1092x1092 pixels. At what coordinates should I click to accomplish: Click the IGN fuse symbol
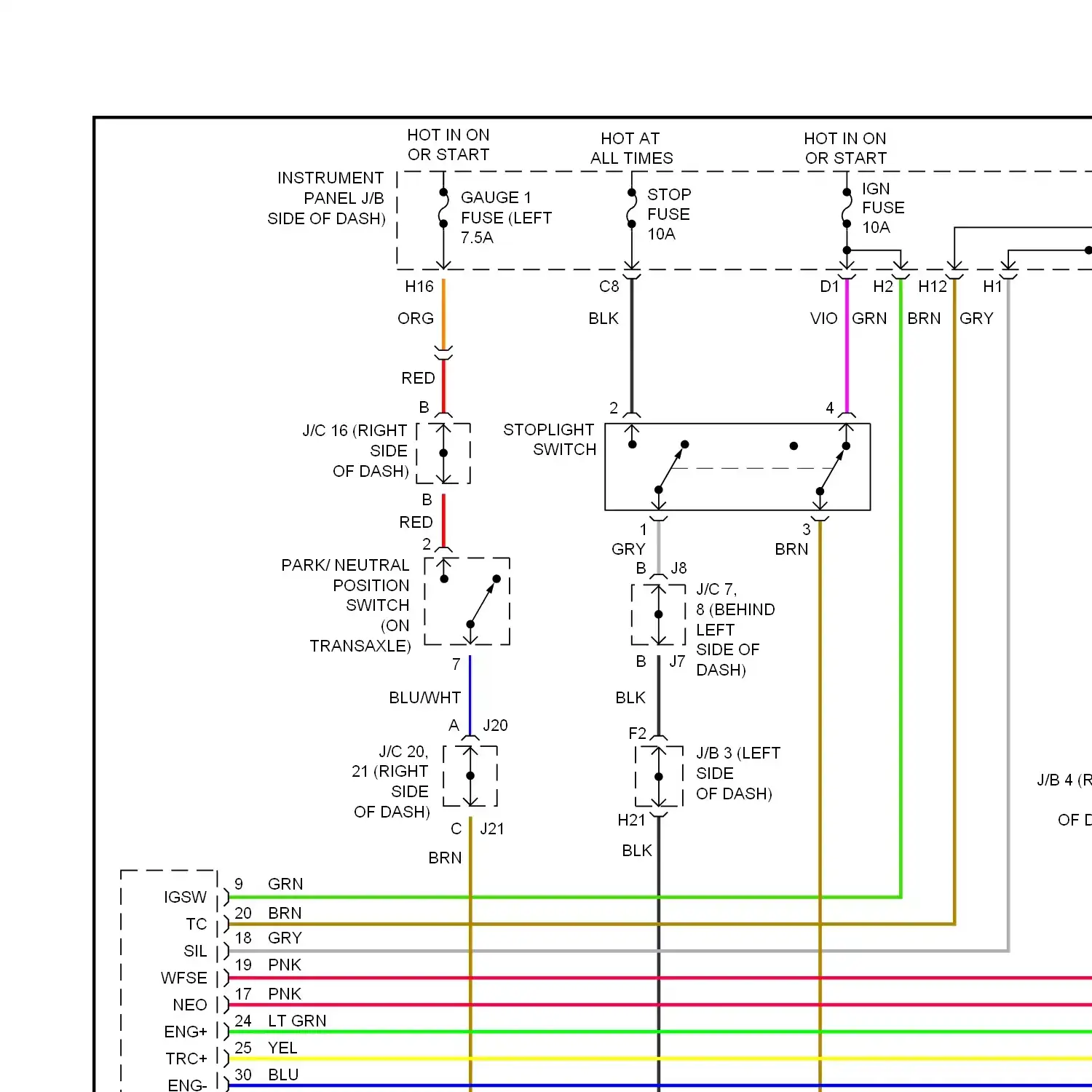tap(846, 208)
